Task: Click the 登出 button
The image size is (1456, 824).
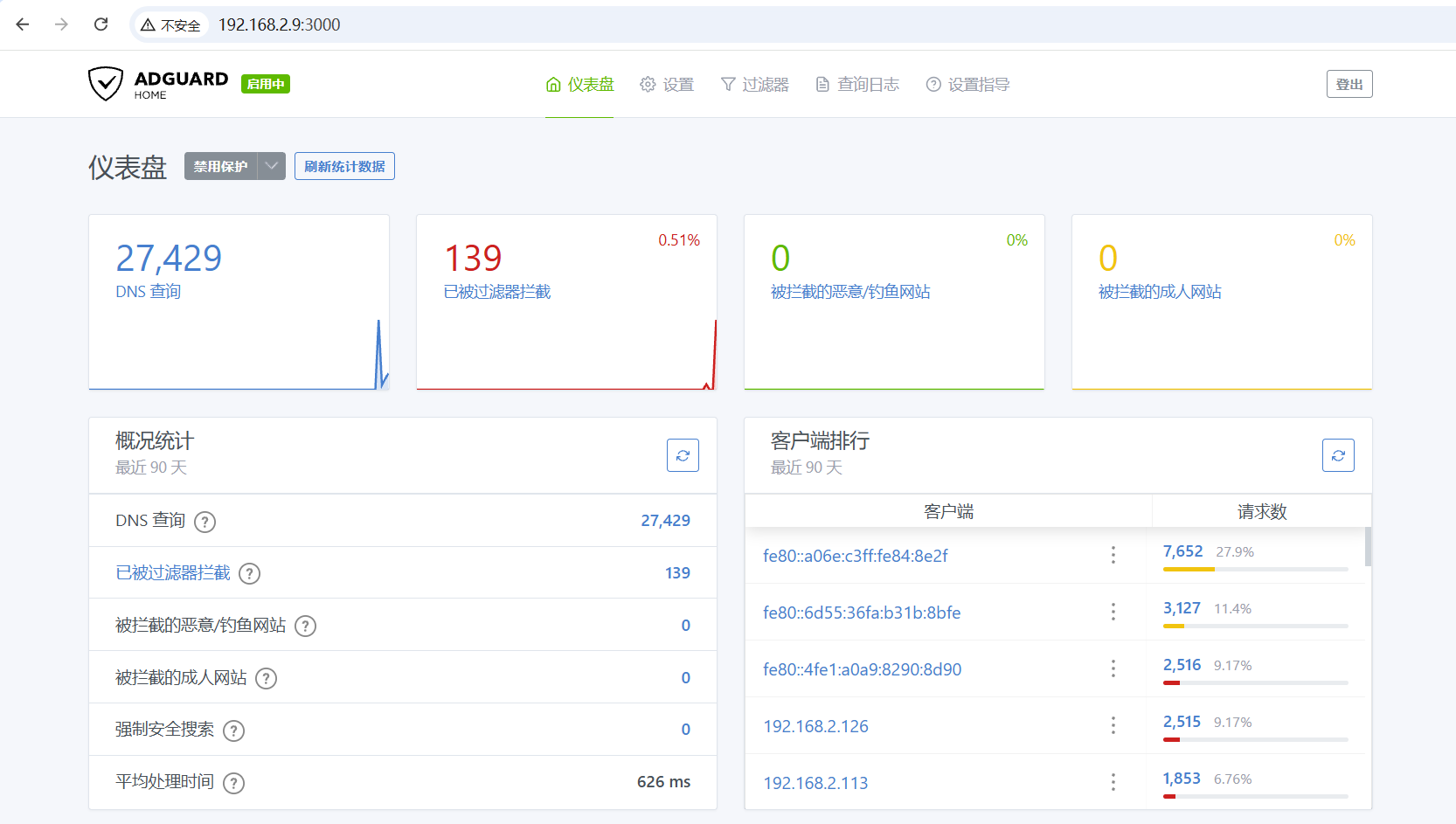Action: pos(1349,84)
